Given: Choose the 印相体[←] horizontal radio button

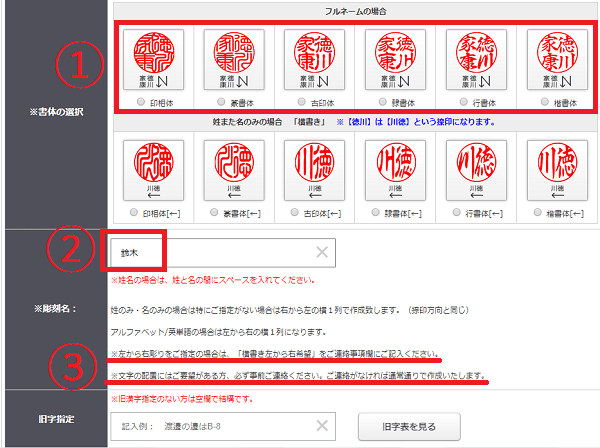Looking at the screenshot, I should (x=134, y=212).
